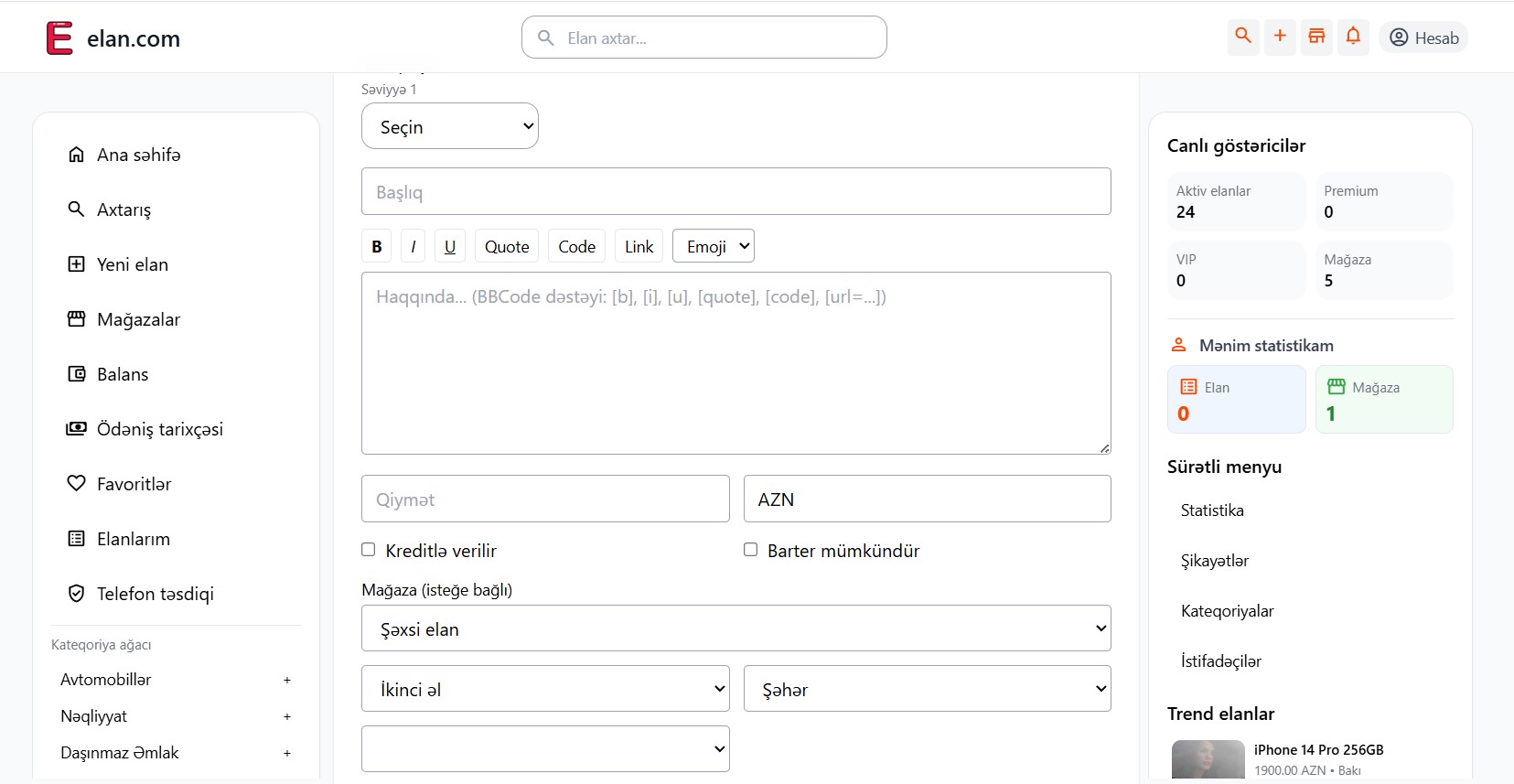
Task: Enable the Kreditlə verilir checkbox
Action: click(x=369, y=550)
